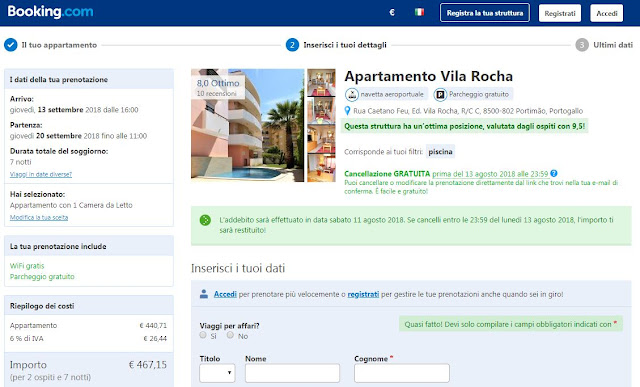This screenshot has width=640, height=387.
Task: Click the Inserisci i tuoi dati heading
Action: click(x=238, y=268)
